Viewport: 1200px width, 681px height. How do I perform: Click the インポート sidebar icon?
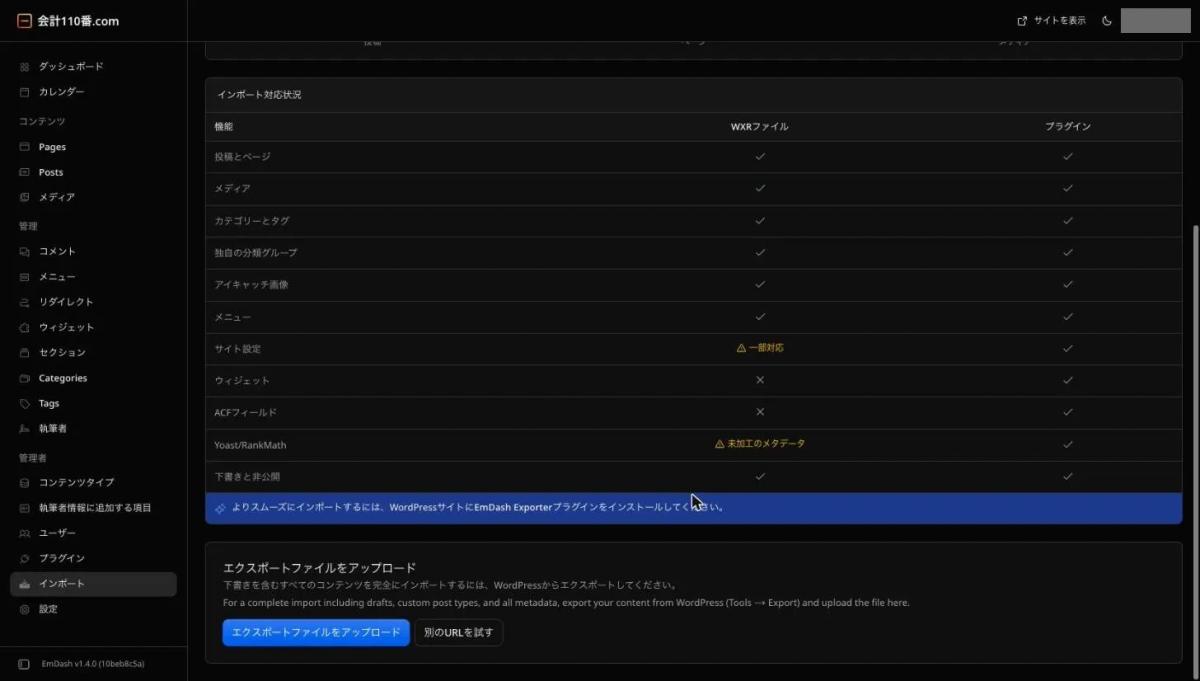pos(25,583)
